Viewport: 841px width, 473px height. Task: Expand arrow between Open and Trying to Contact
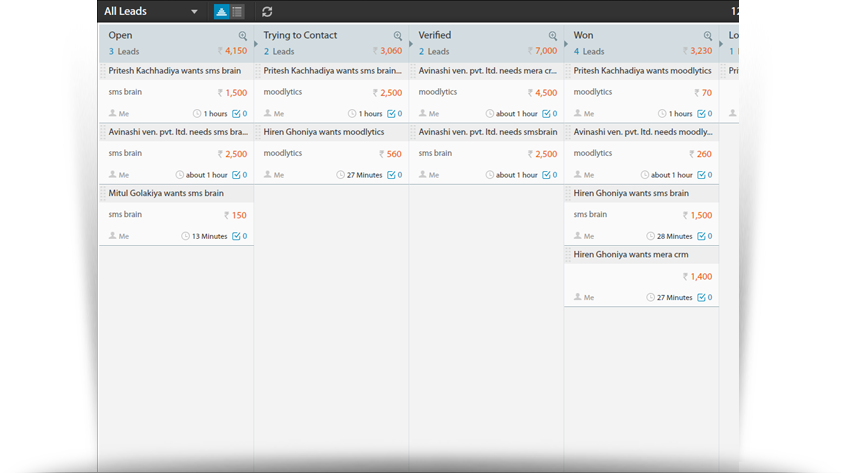tap(254, 42)
